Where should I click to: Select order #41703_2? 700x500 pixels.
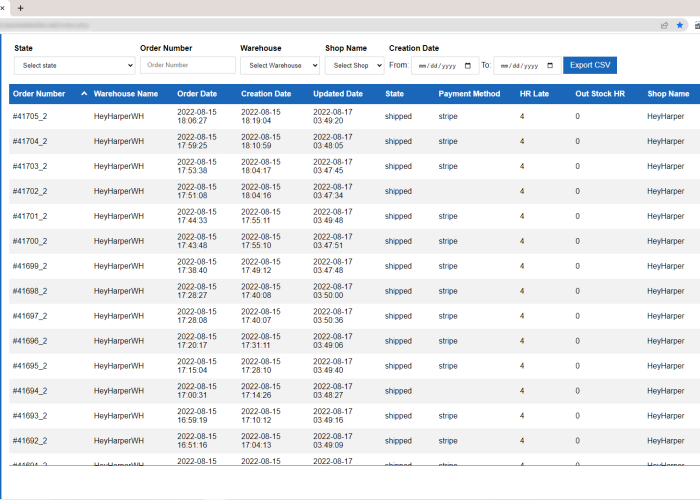point(30,167)
